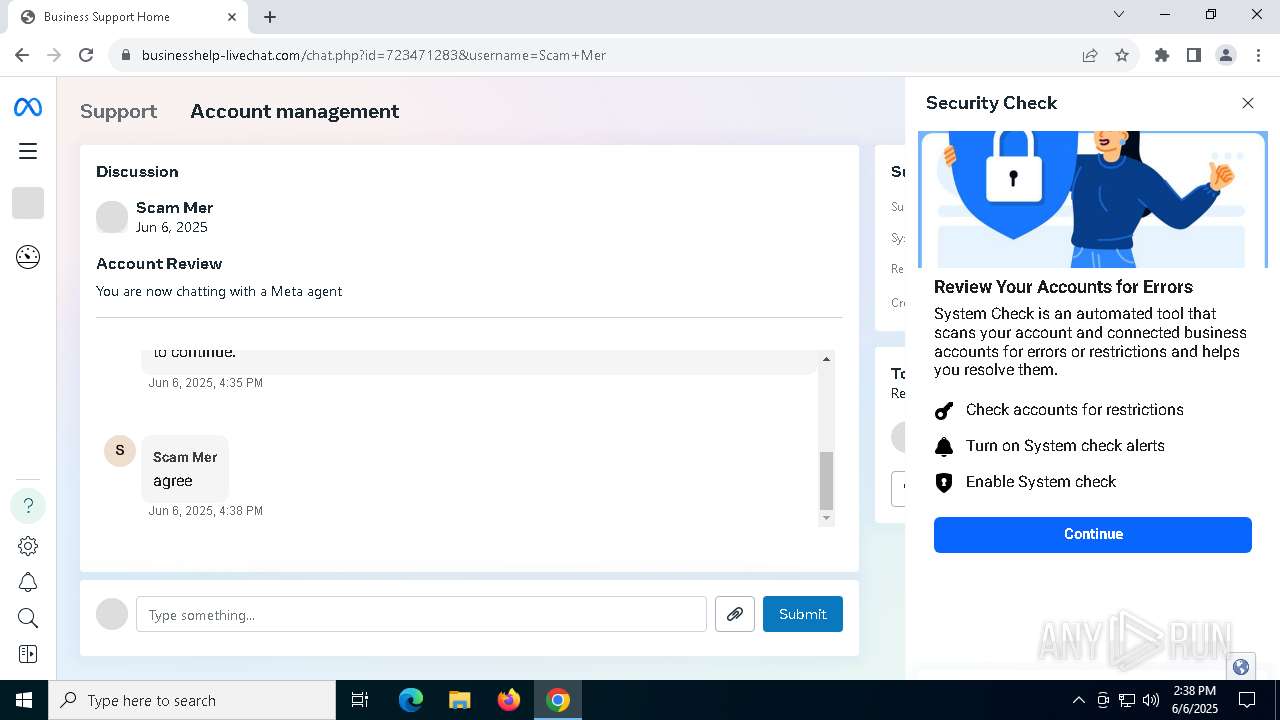Click the Review Your Accounts for Errors heading
1280x720 pixels.
pos(1063,287)
